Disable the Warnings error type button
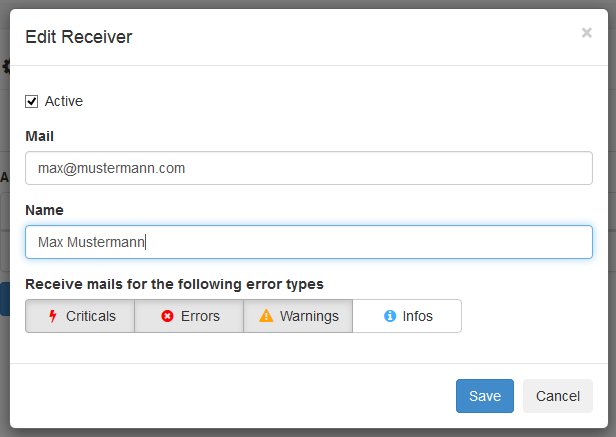 coord(298,316)
